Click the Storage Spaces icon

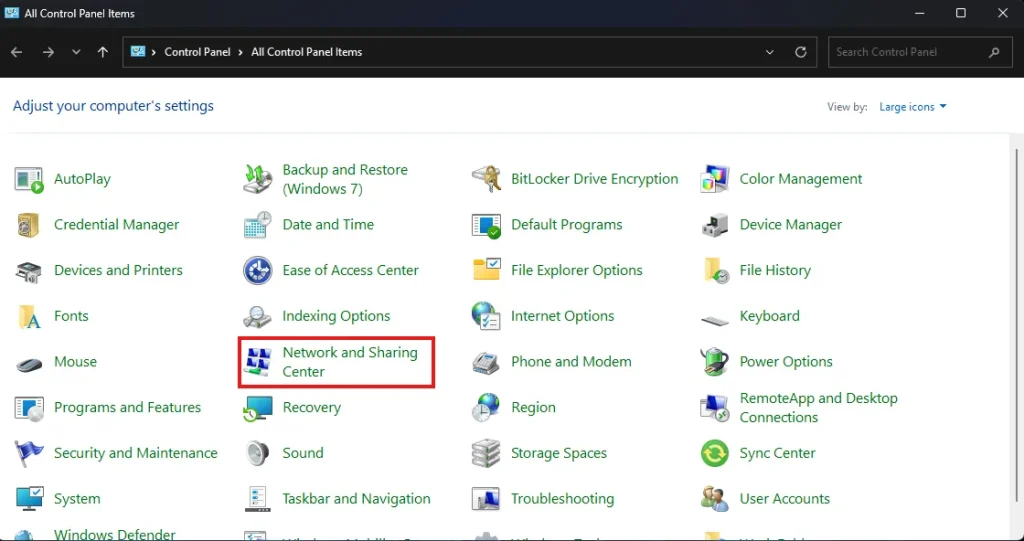(x=486, y=453)
